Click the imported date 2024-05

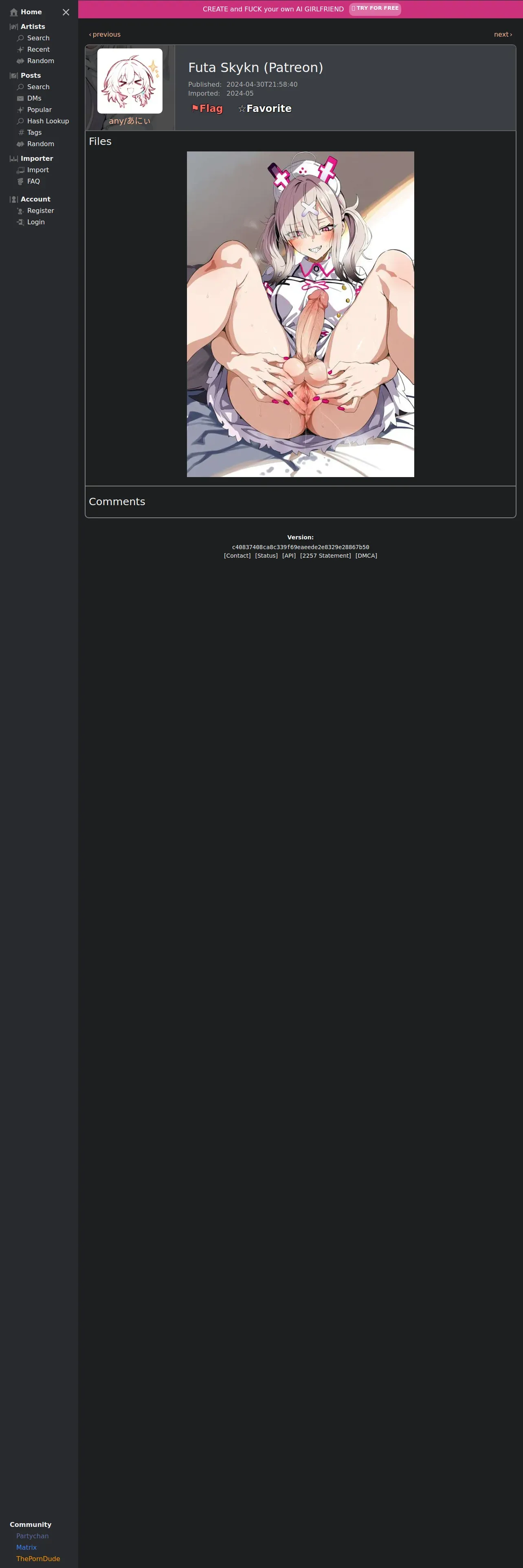(240, 94)
